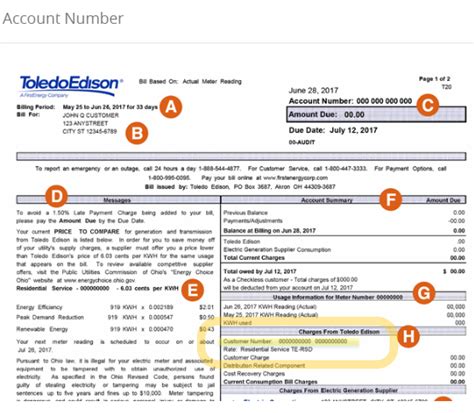This screenshot has height=413, width=474.
Task: Click the orange B marker
Action: pyautogui.click(x=137, y=133)
